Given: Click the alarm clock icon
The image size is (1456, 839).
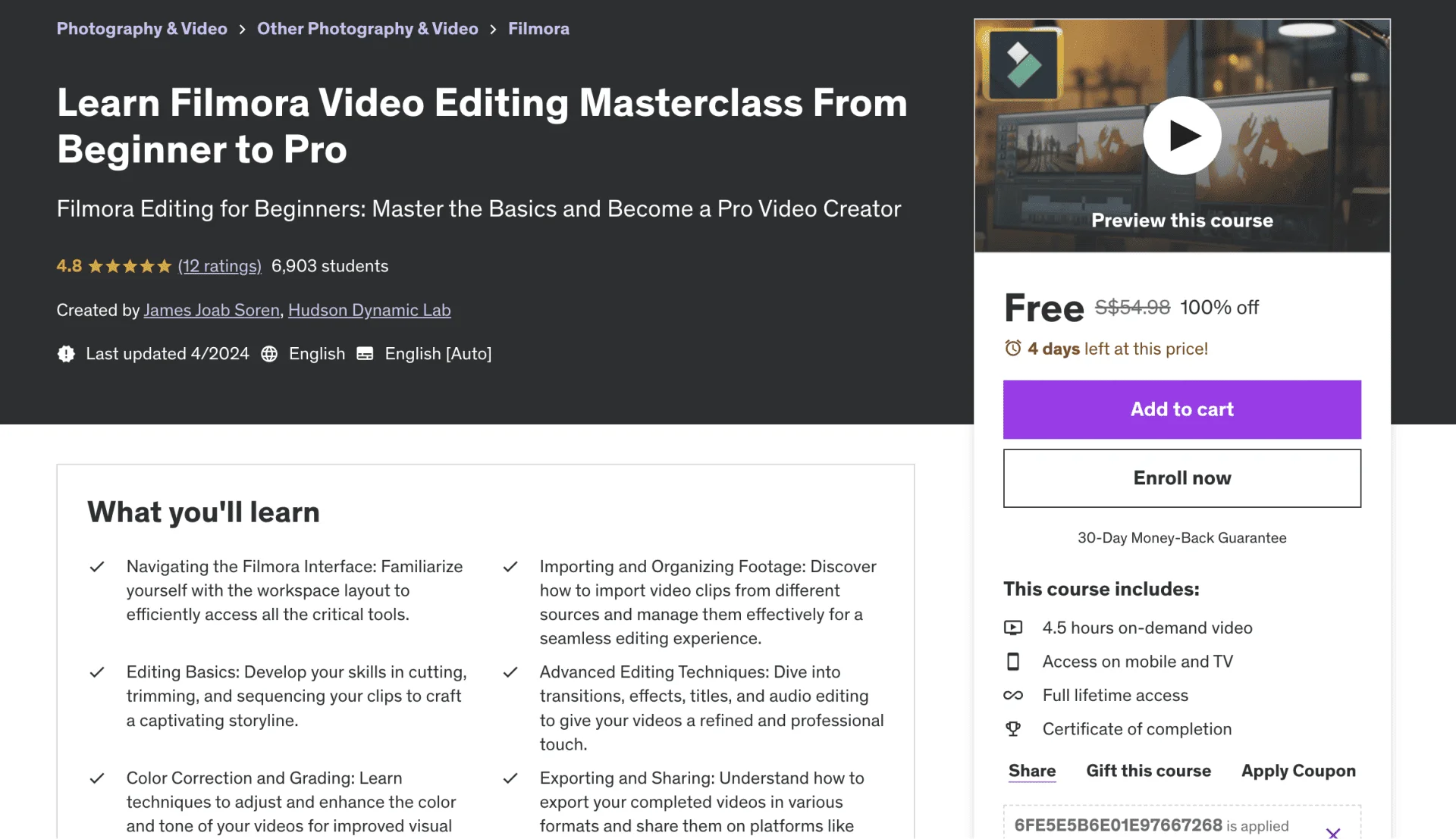Looking at the screenshot, I should [1013, 348].
